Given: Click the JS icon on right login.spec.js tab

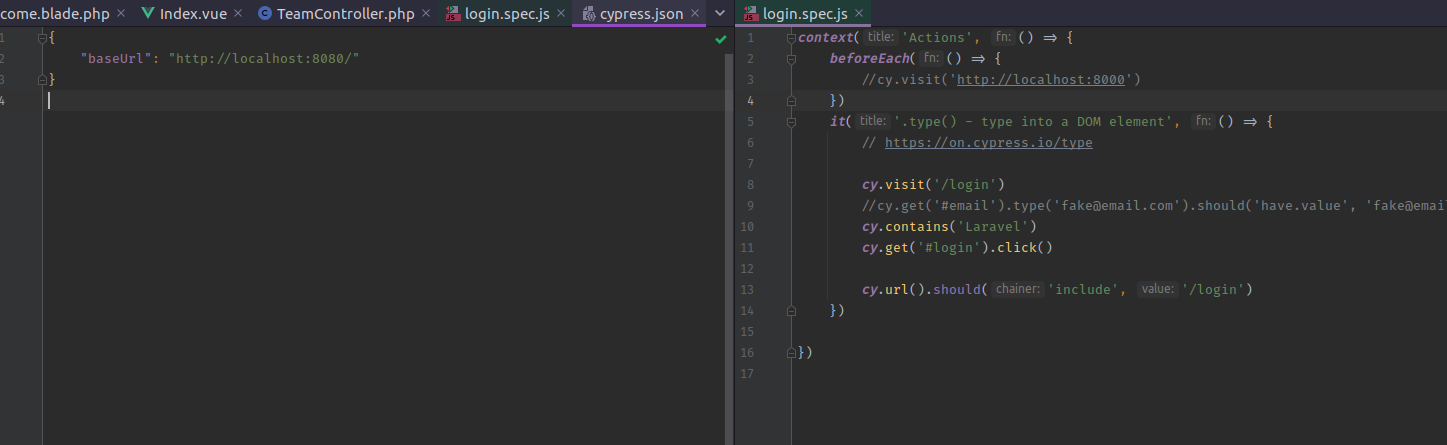Looking at the screenshot, I should pyautogui.click(x=749, y=14).
